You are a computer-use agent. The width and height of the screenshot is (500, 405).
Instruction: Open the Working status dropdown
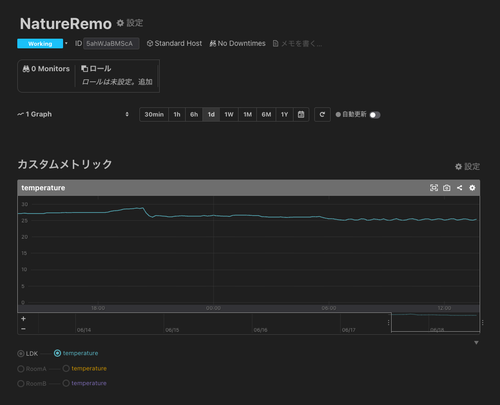coord(66,43)
